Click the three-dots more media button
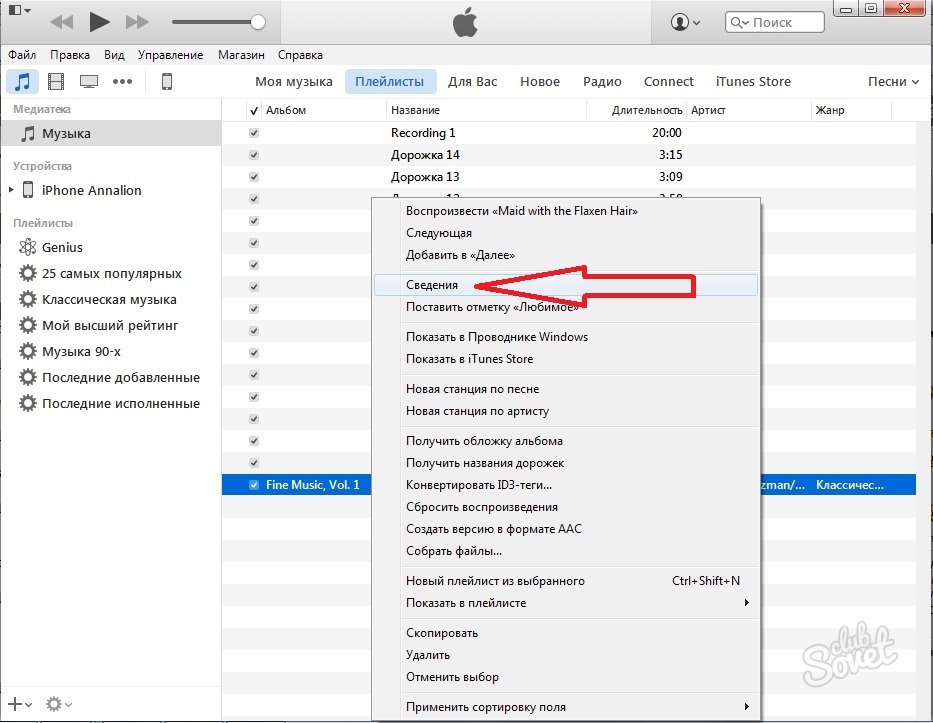The image size is (933, 723). 122,82
